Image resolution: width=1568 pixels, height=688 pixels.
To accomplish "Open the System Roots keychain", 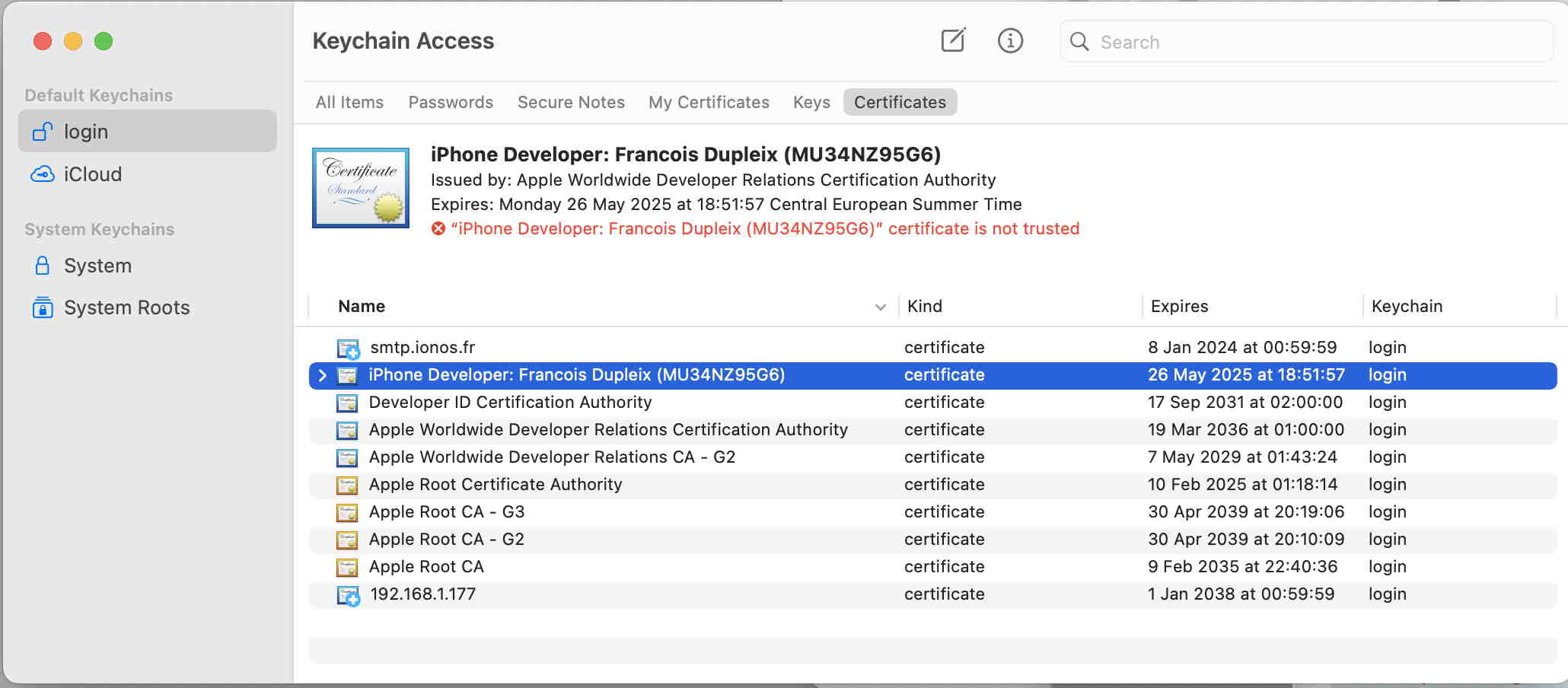I will click(x=126, y=307).
